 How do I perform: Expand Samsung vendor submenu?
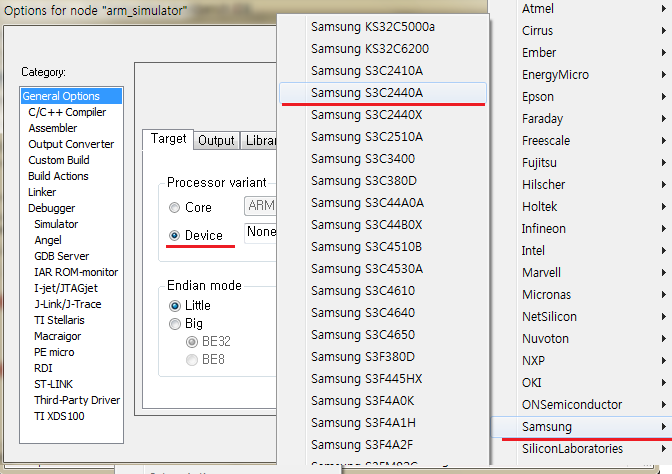click(581, 427)
